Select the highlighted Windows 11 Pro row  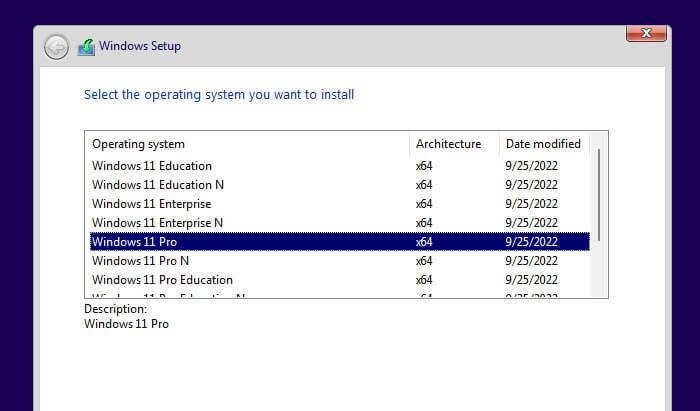340,241
